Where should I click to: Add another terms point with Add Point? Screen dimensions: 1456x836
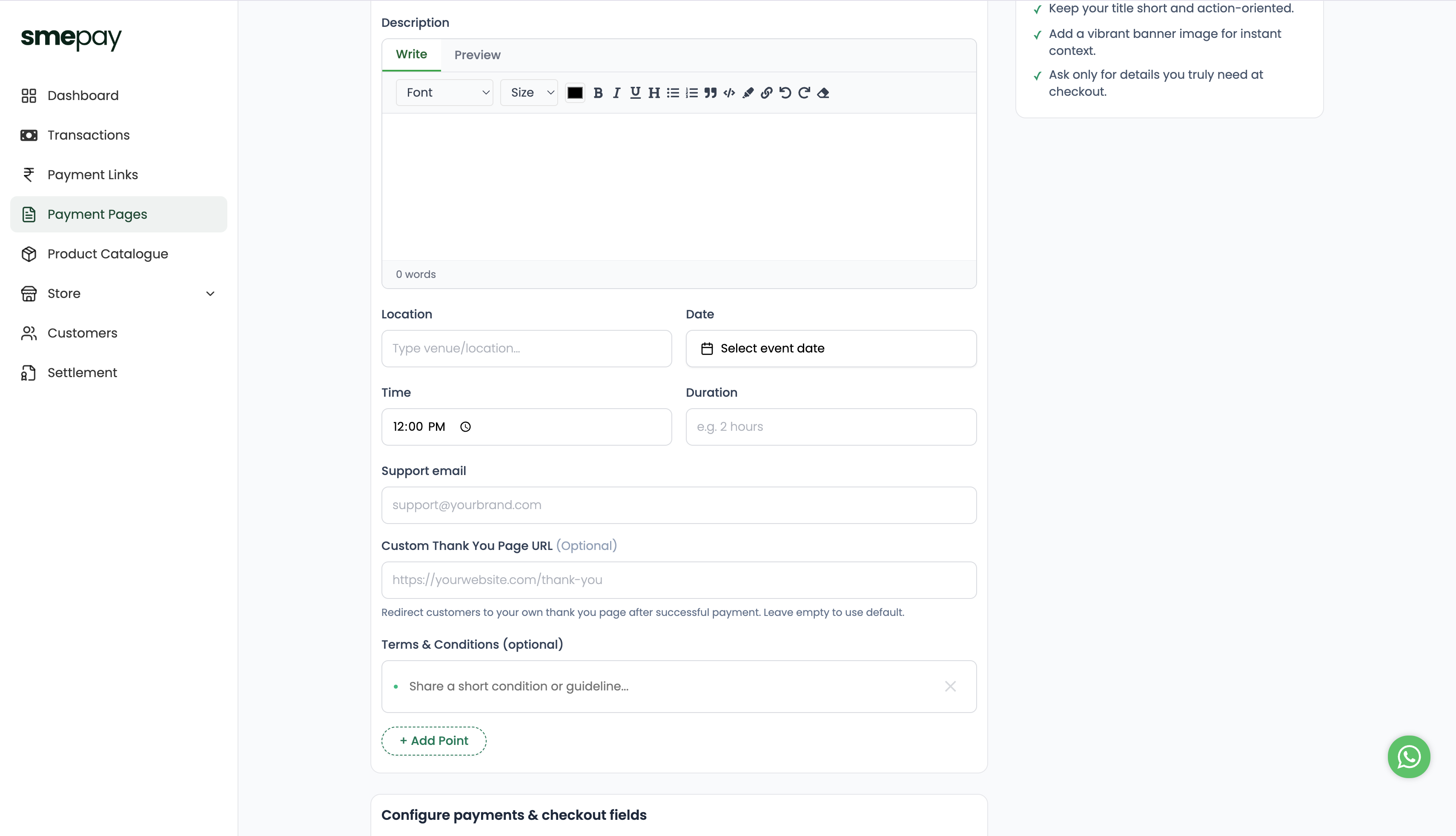(434, 741)
